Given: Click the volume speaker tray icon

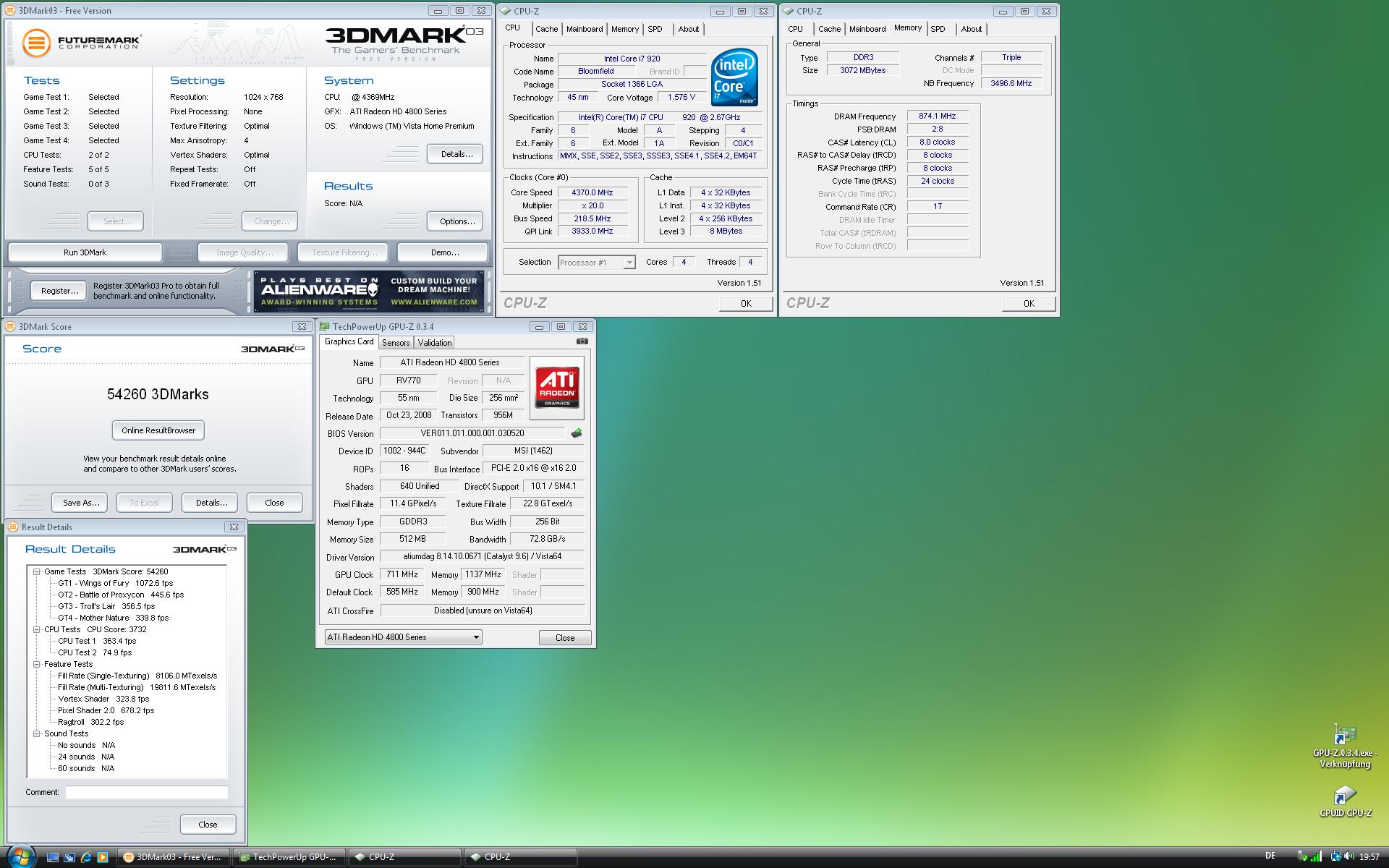Looking at the screenshot, I should [1349, 857].
